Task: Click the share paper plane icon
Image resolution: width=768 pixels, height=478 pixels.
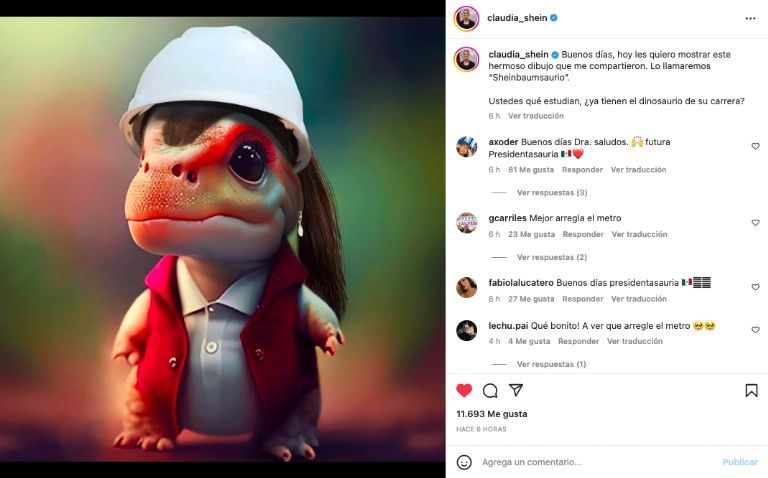Action: 516,390
